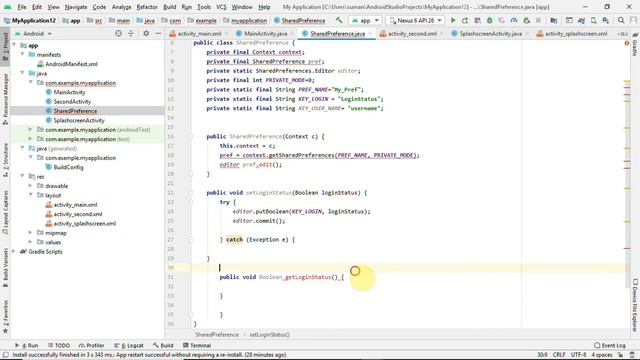The image size is (640, 360).
Task: Toggle the Gradle panel on right edge
Action: pos(635,45)
